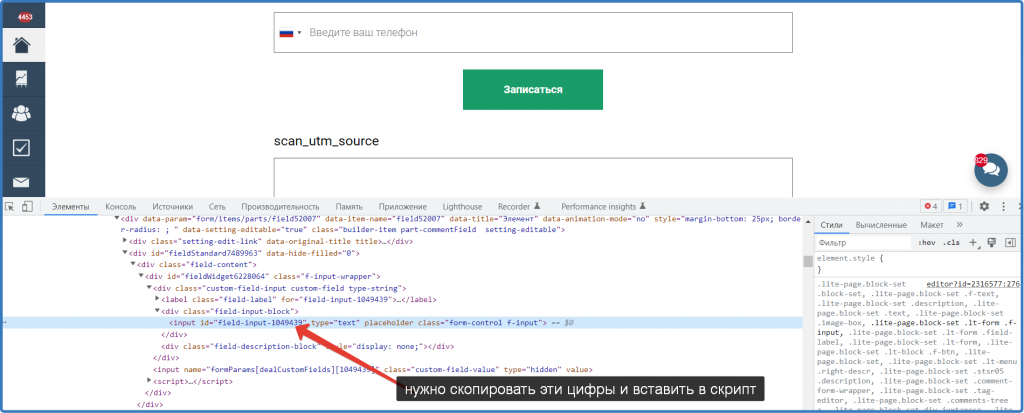Viewport: 1024px width, 413px height.
Task: Open the mail envelope sidebar icon
Action: pos(22,182)
